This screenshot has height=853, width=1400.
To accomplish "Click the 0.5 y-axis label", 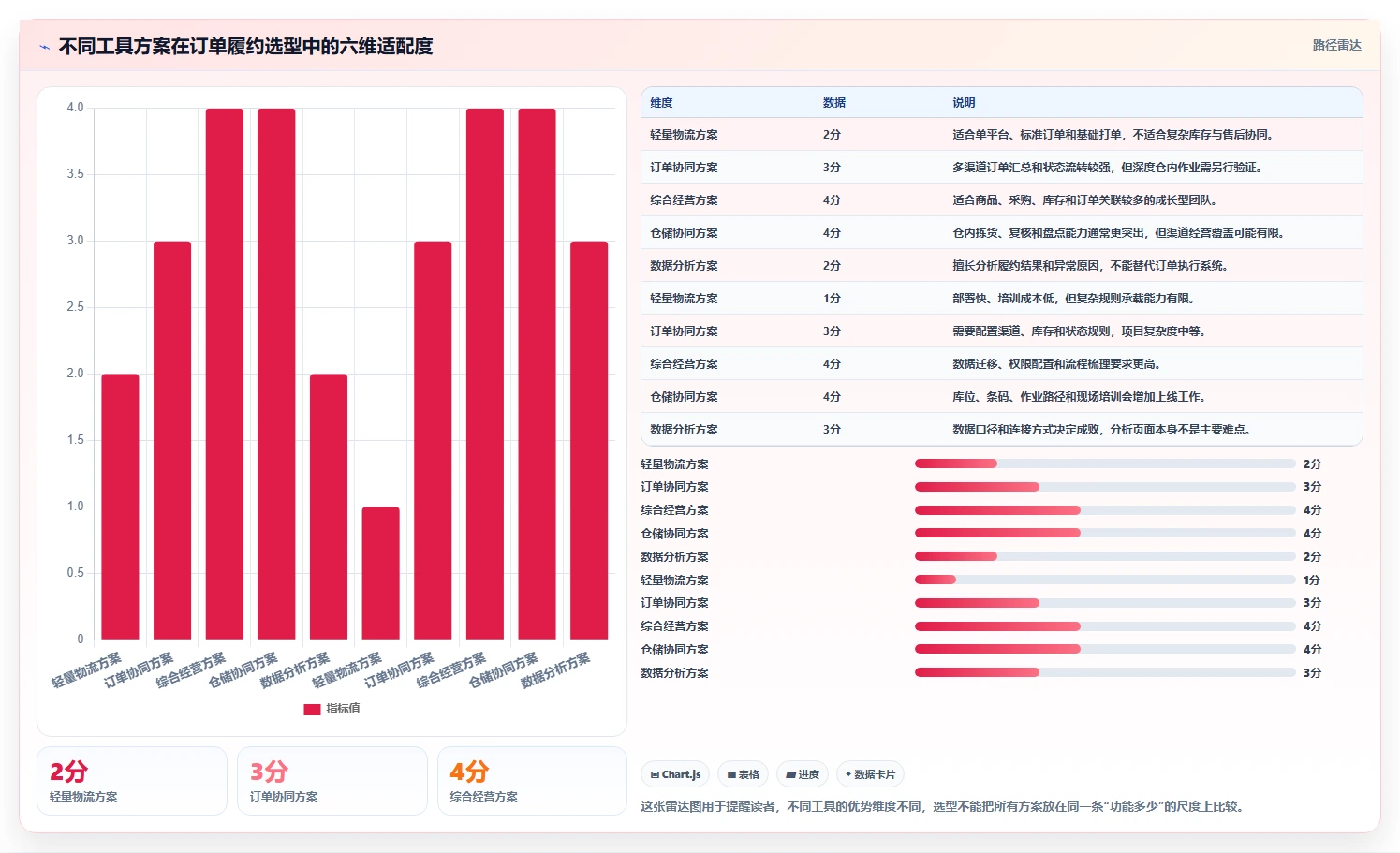I will [x=75, y=573].
